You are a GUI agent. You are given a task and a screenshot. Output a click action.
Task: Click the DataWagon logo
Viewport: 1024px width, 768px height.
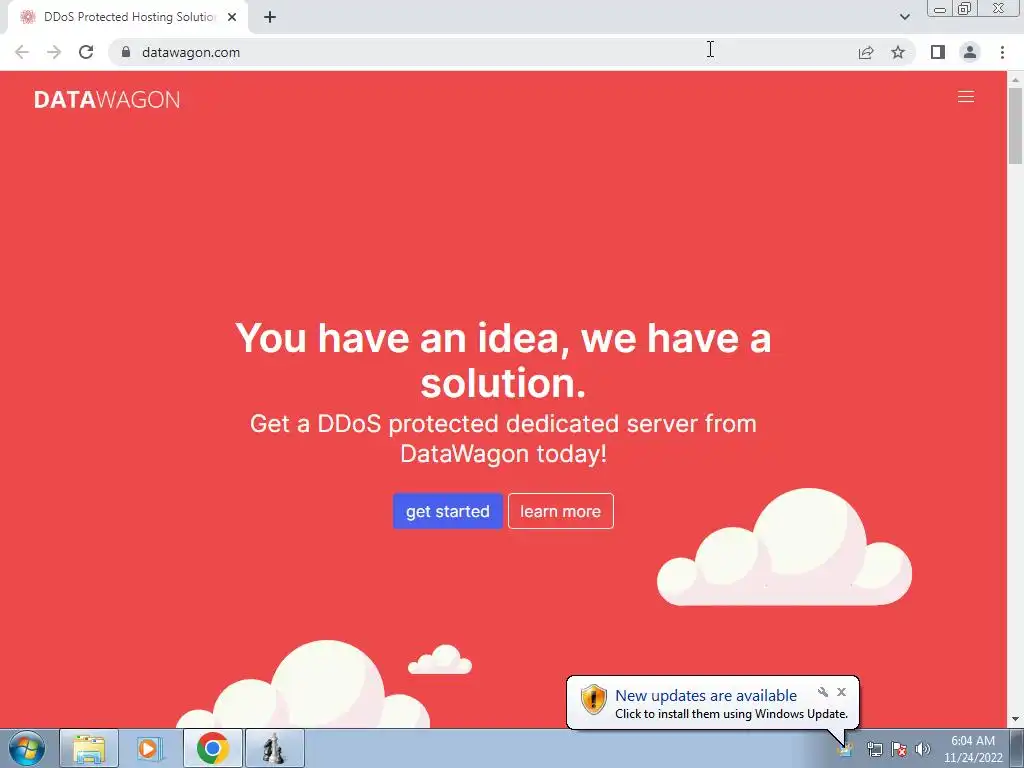coord(107,99)
